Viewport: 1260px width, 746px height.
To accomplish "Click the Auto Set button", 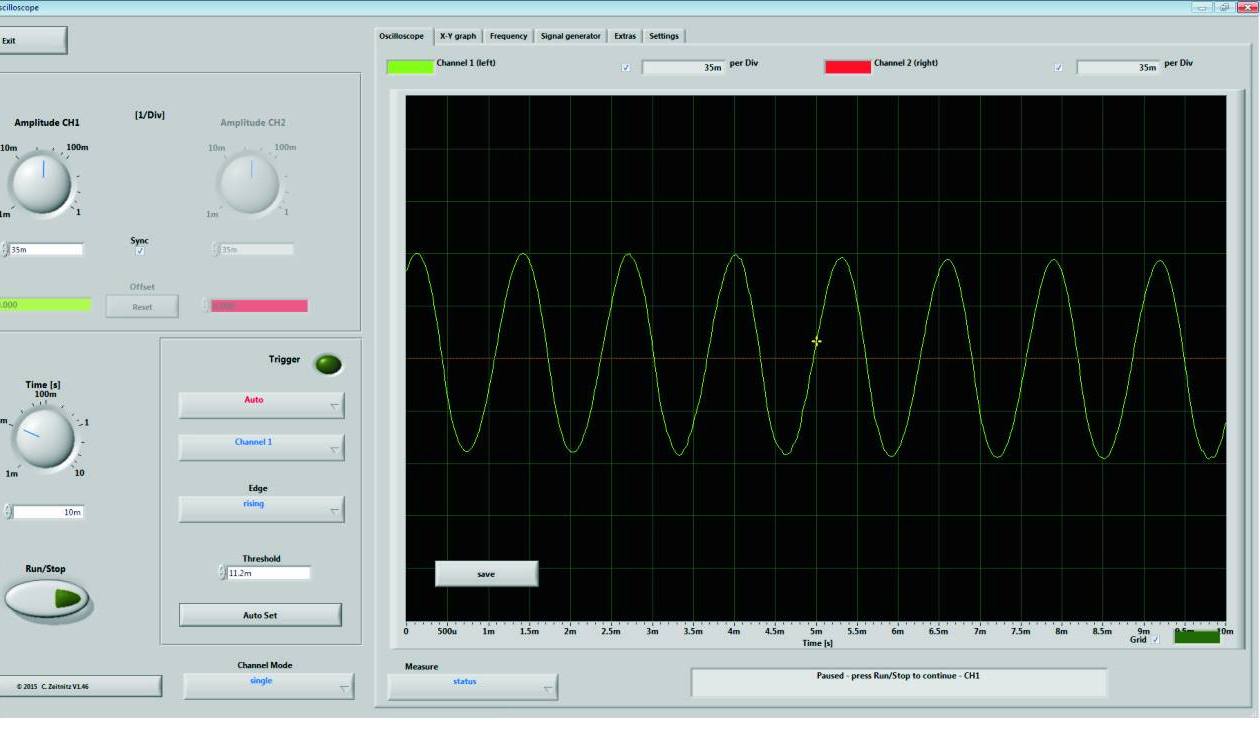I will point(260,615).
